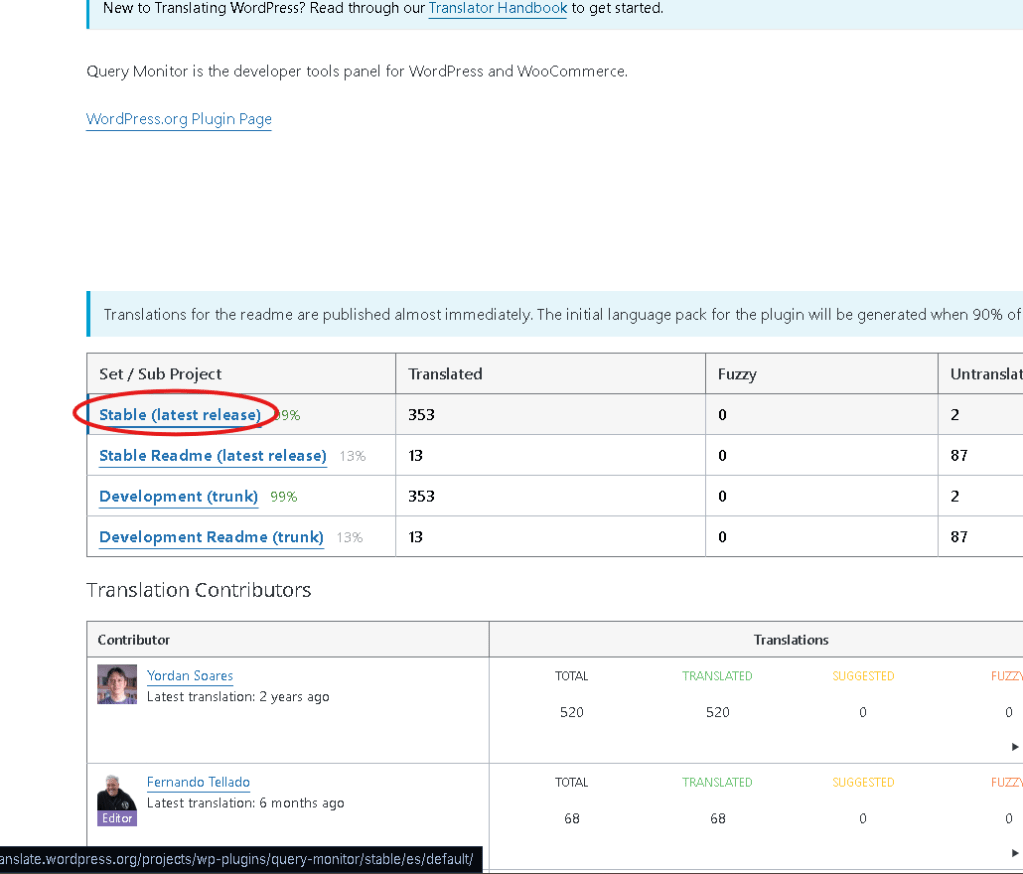View Yordan Soares contributor profile

click(190, 676)
